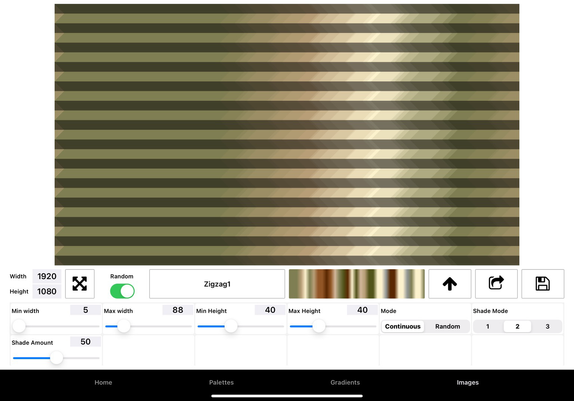The image size is (574, 401).
Task: Click the Min Height slider knob
Action: pyautogui.click(x=231, y=326)
